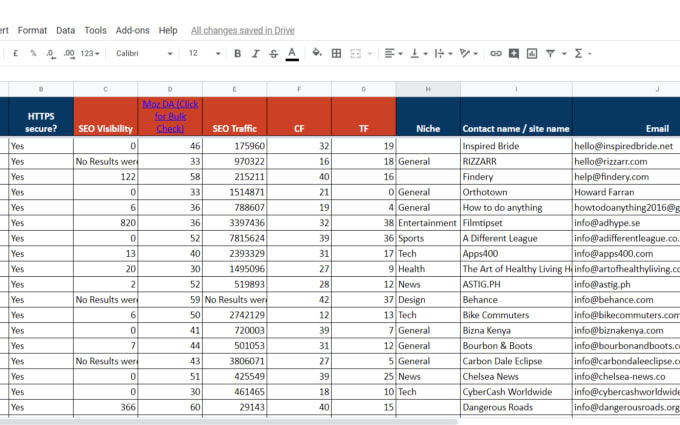Open the Tools menu
The height and width of the screenshot is (425, 680).
click(95, 30)
